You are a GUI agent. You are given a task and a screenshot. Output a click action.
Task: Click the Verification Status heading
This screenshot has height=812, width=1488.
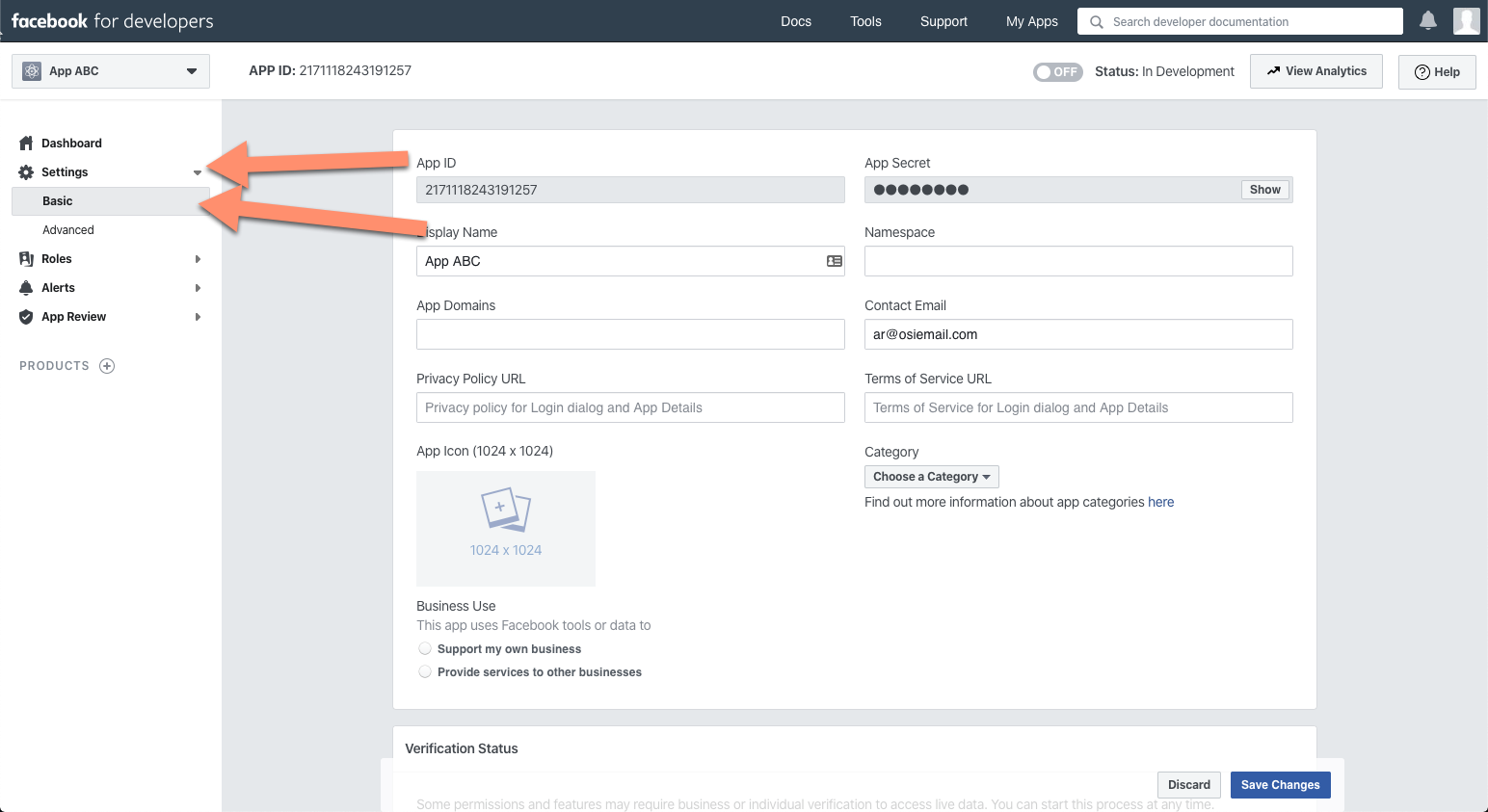[x=462, y=748]
